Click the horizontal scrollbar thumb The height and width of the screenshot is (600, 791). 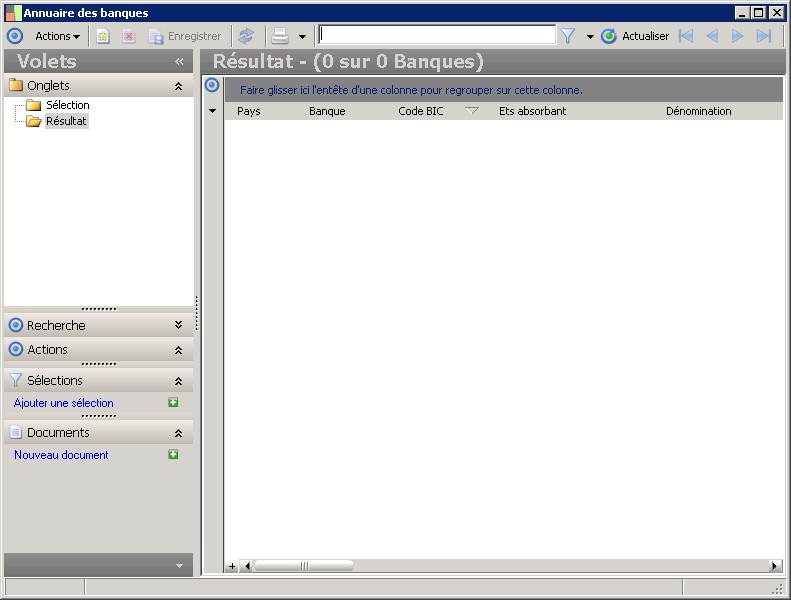click(x=304, y=566)
